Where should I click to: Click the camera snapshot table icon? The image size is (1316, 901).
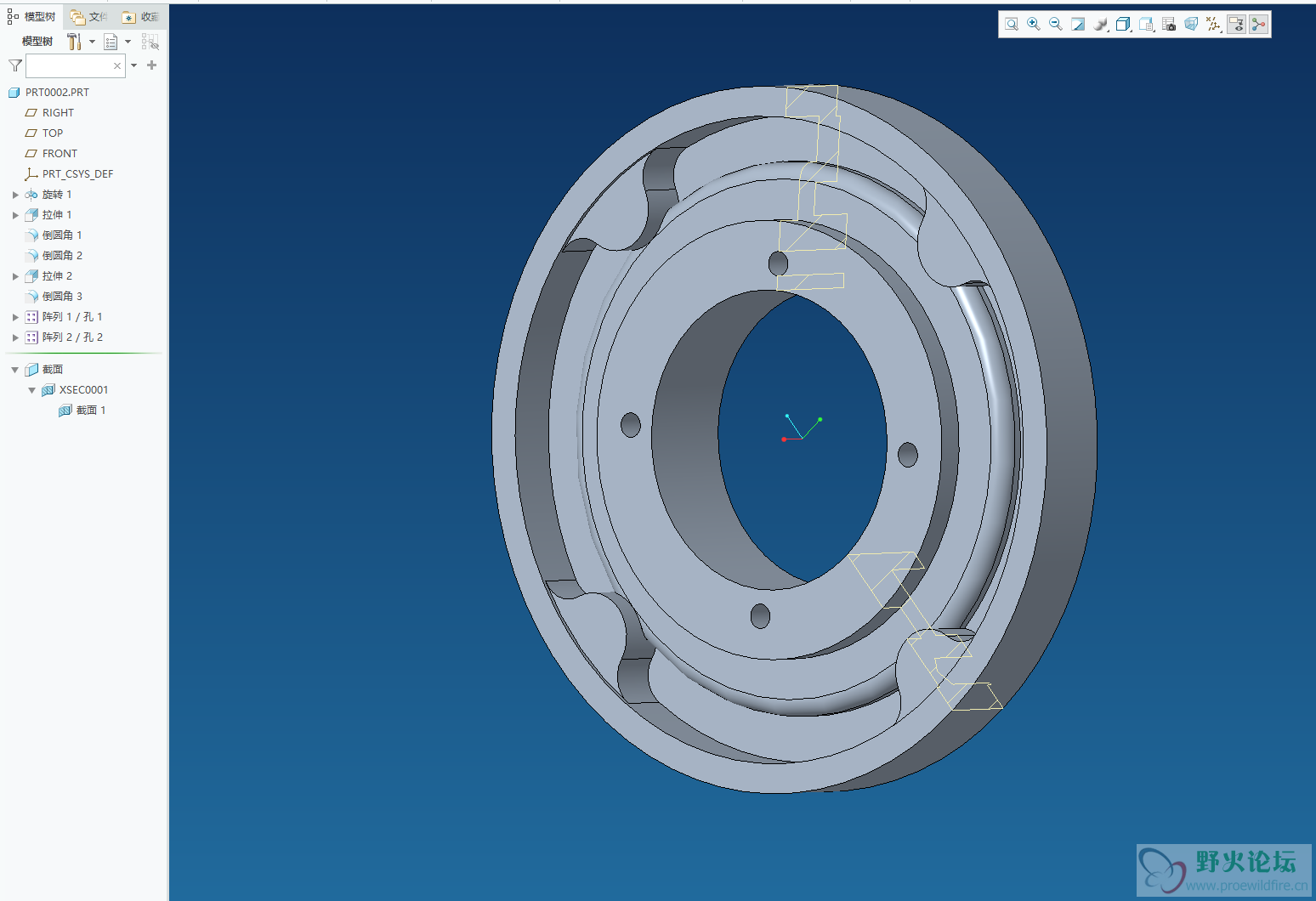tap(1169, 25)
